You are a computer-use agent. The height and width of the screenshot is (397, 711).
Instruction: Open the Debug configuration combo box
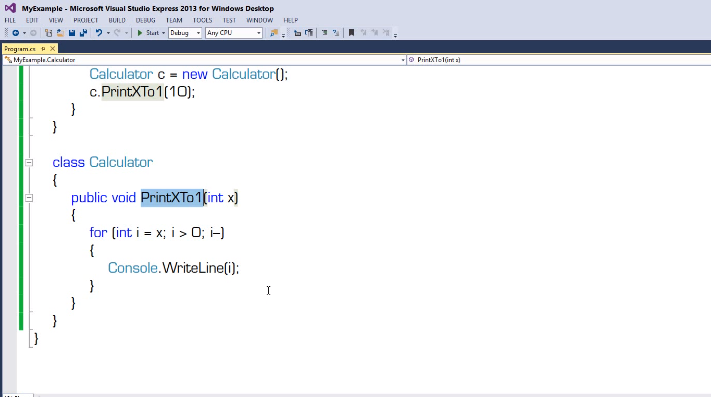(185, 33)
